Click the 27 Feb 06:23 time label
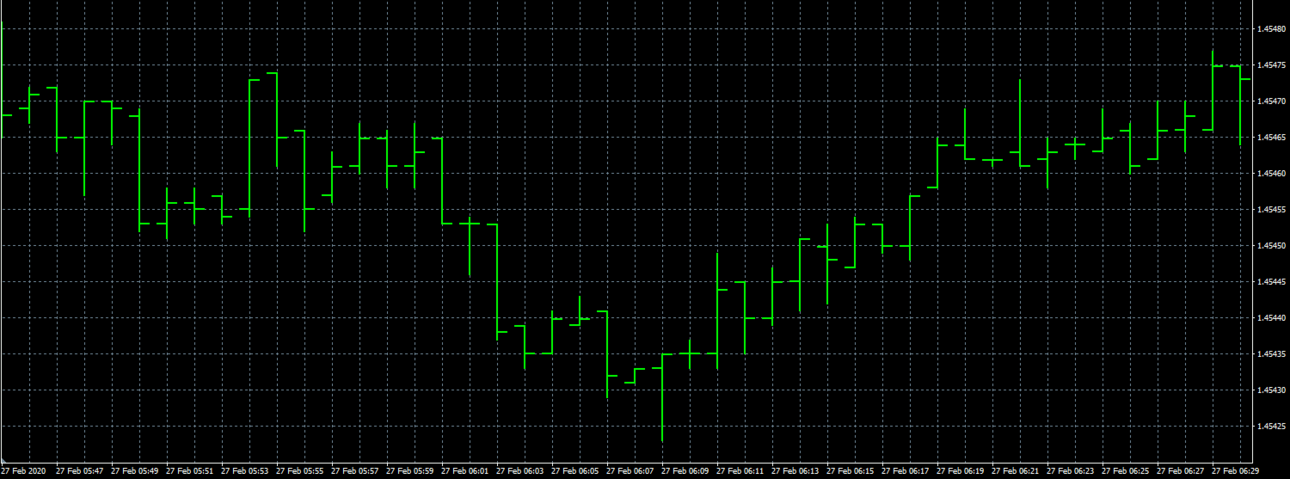This screenshot has width=1290, height=479. point(1070,471)
